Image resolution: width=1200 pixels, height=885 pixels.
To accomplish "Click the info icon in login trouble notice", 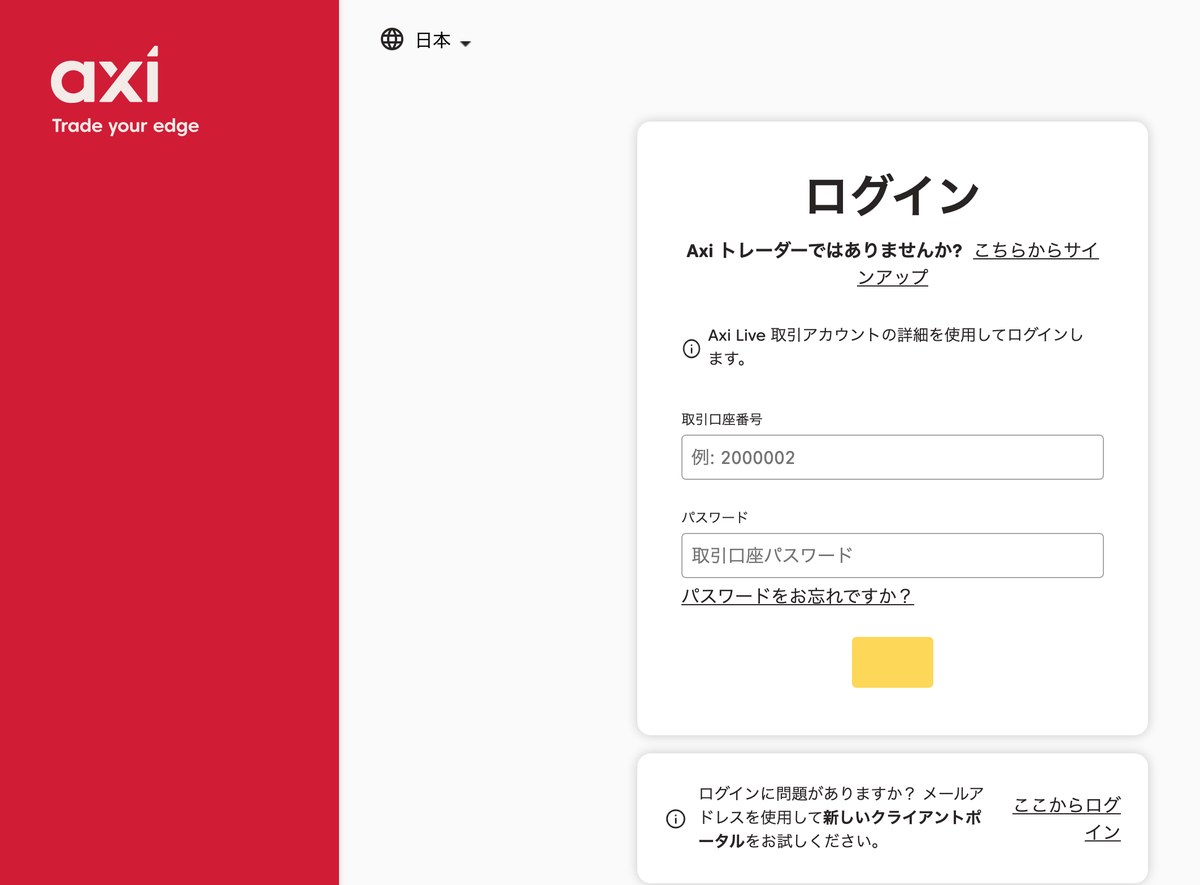I will coord(676,819).
